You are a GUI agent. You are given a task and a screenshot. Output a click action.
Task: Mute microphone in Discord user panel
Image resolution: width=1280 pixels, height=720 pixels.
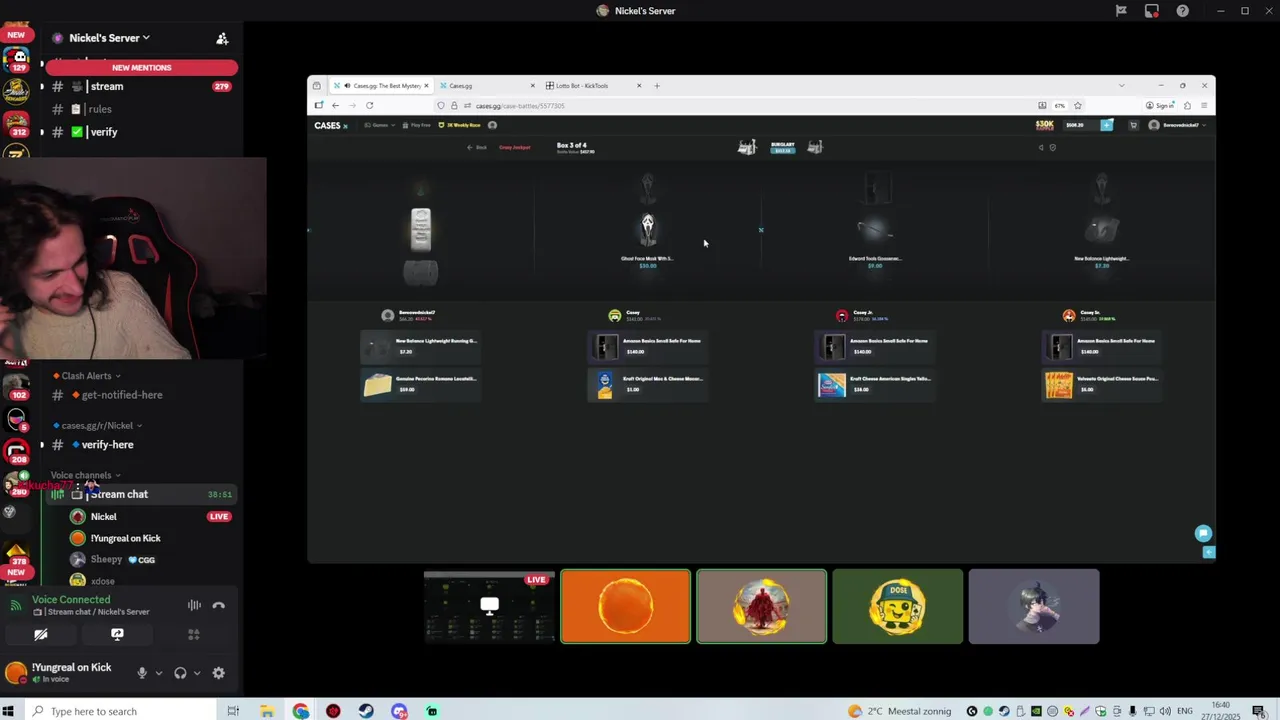[x=142, y=673]
